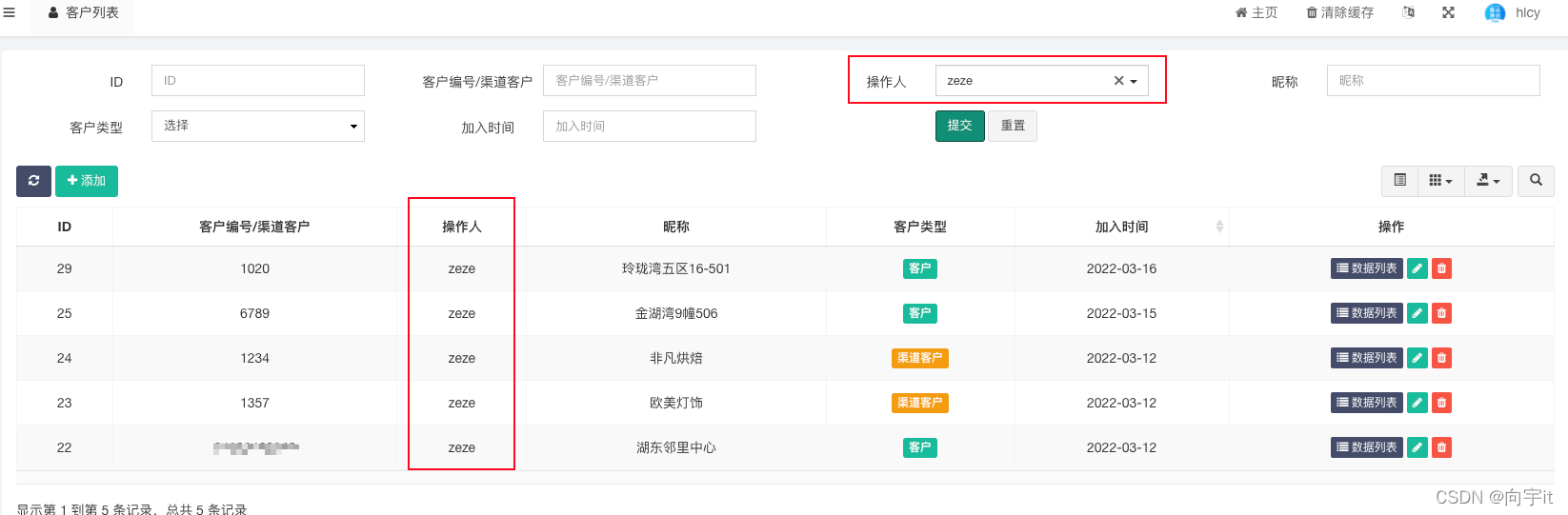Click the 添加 add button

(87, 181)
